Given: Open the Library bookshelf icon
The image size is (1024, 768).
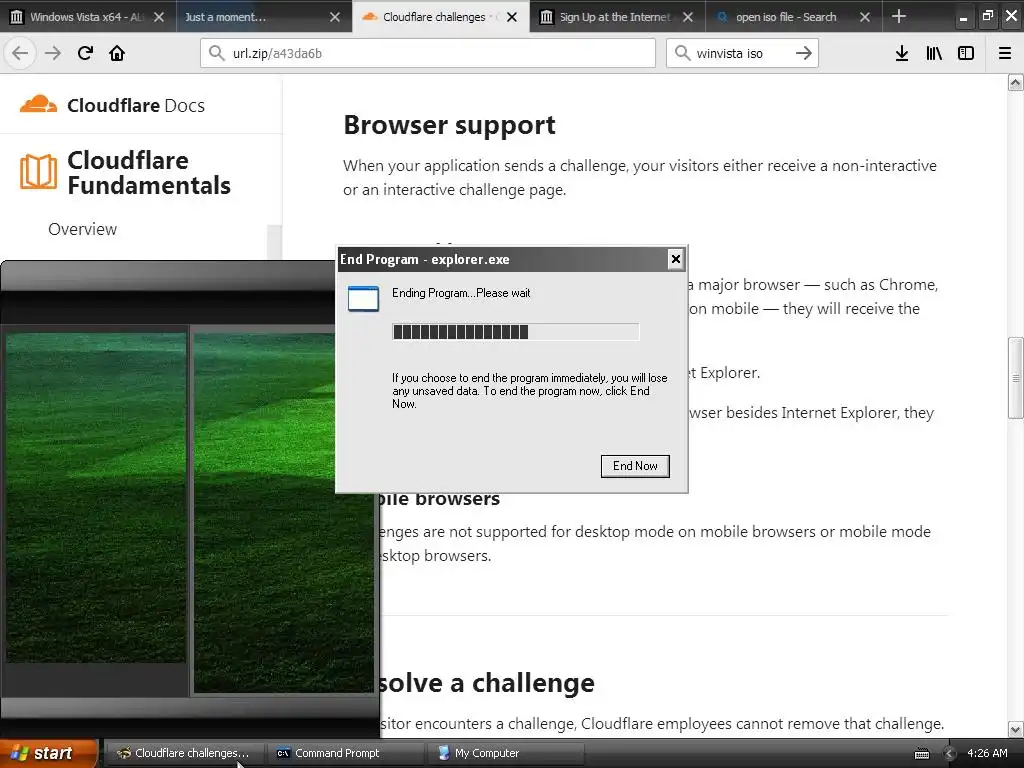Looking at the screenshot, I should (x=934, y=53).
